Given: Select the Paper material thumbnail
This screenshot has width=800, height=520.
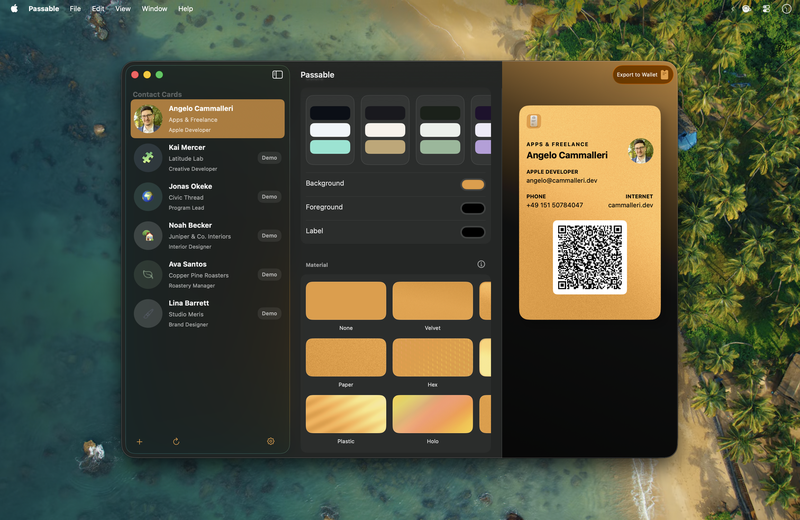Looking at the screenshot, I should tap(346, 357).
